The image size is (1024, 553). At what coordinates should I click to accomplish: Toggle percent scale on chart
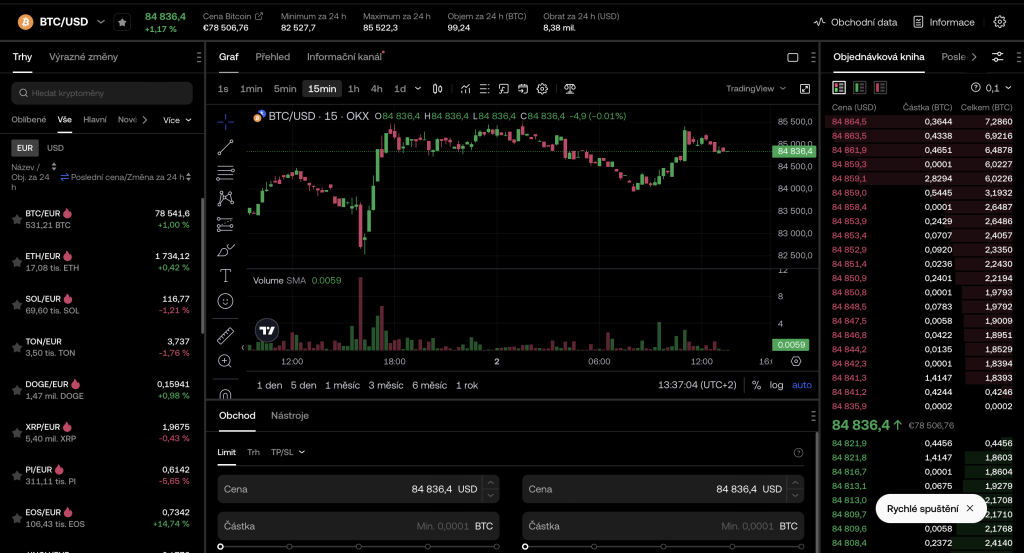tap(756, 385)
